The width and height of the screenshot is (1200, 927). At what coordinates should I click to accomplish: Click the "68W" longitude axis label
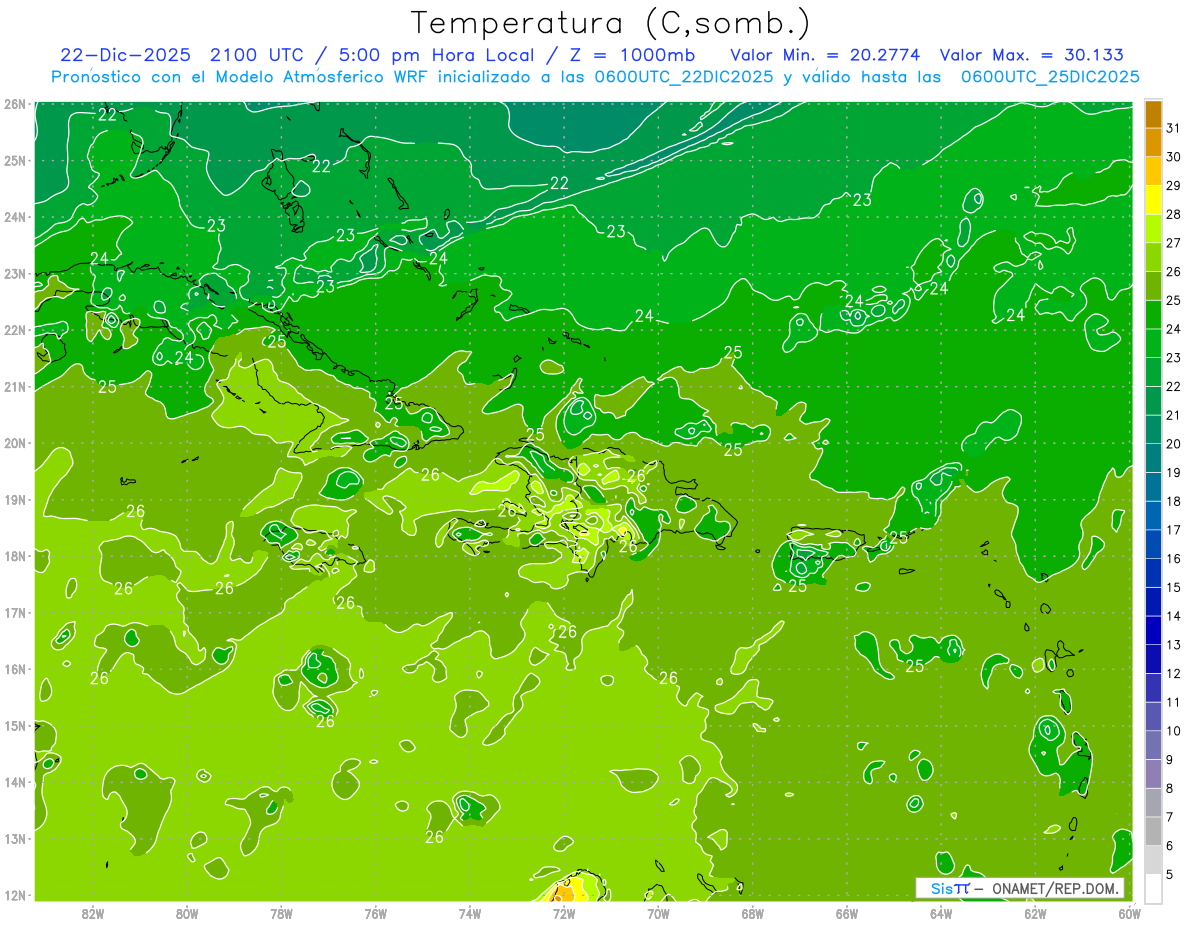click(753, 913)
